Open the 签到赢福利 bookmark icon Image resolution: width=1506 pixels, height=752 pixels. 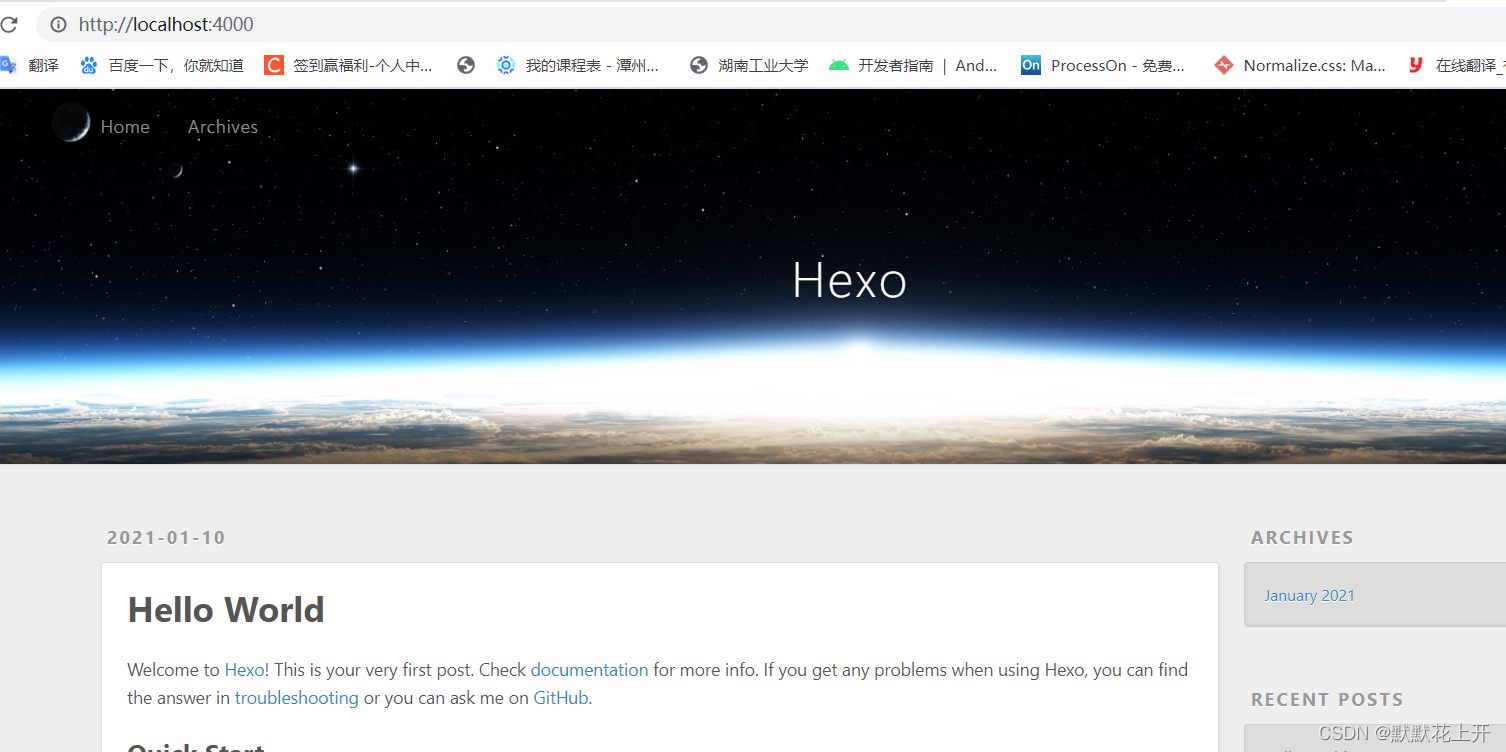coord(273,65)
